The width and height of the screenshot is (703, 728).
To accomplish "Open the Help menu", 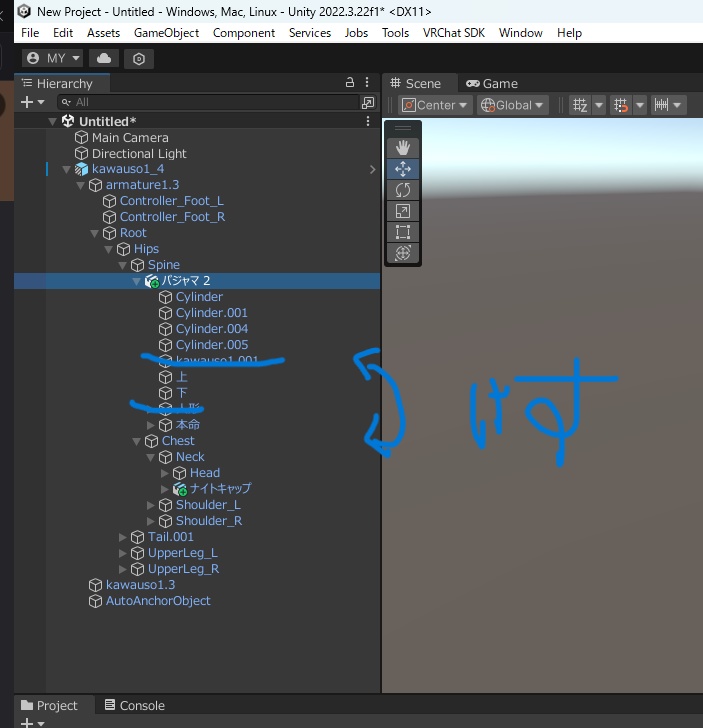I will pos(569,33).
